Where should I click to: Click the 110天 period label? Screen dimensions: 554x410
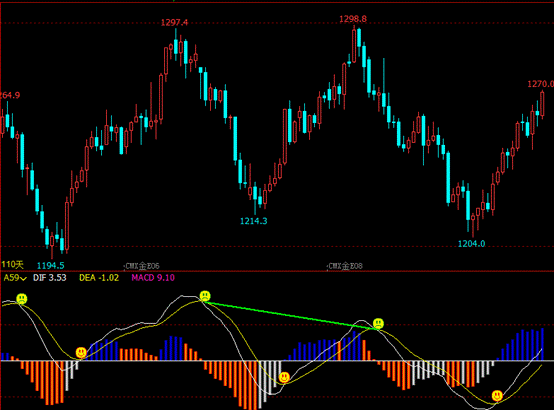click(12, 264)
